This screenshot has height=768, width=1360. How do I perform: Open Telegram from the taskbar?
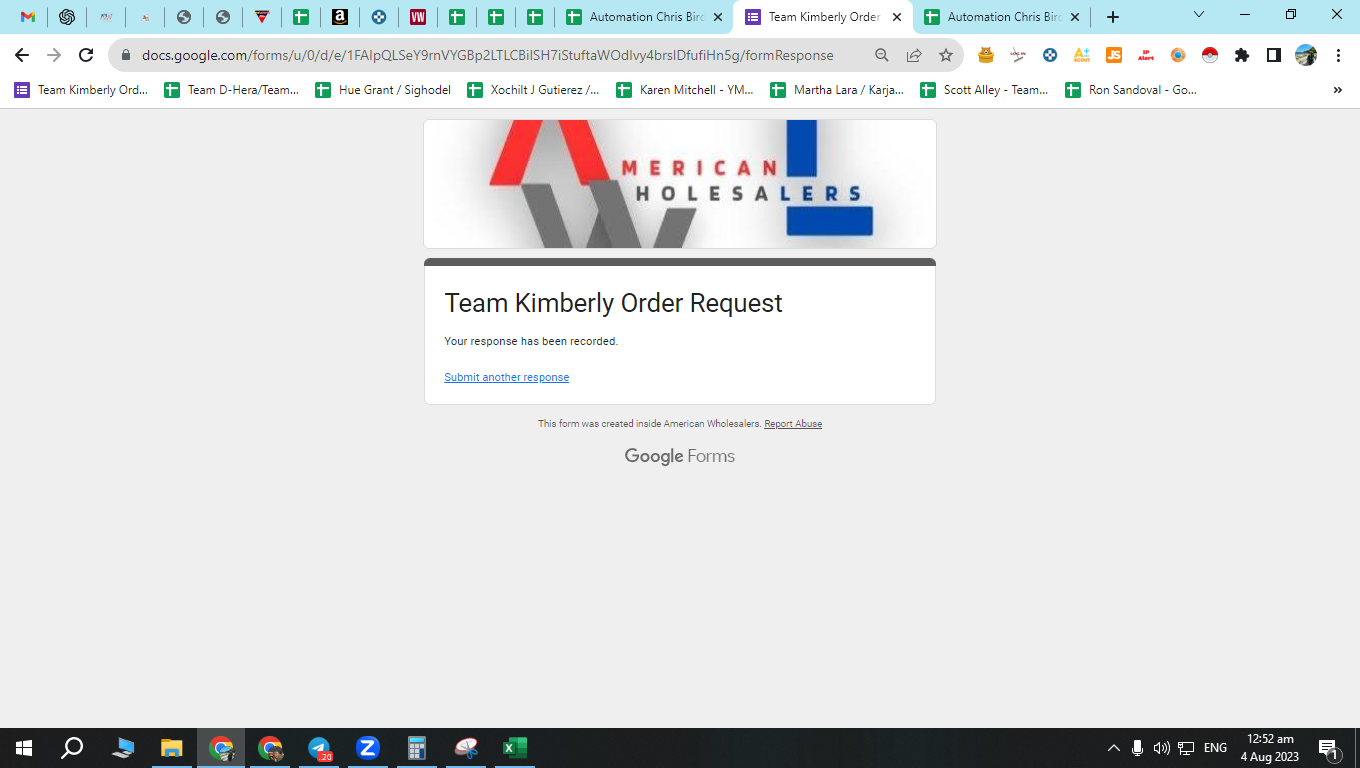[319, 748]
